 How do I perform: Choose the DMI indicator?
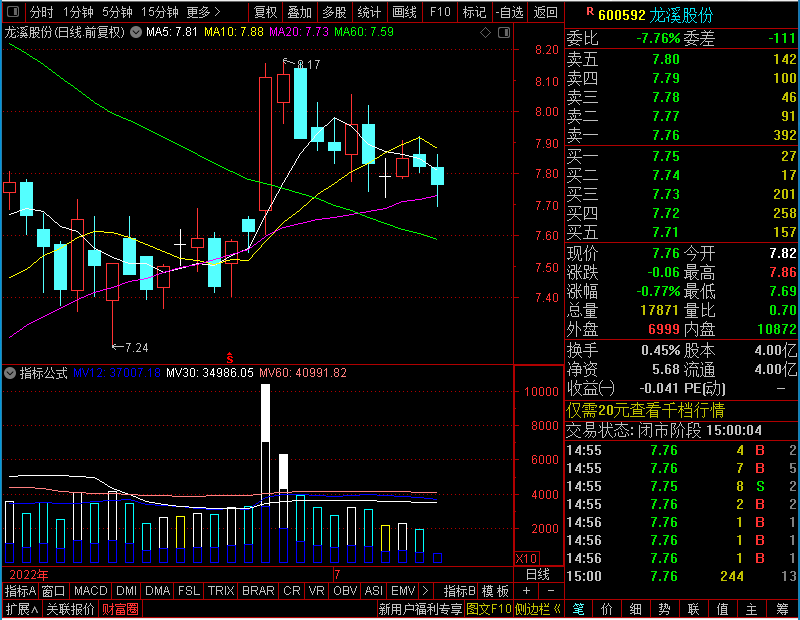coord(126,591)
